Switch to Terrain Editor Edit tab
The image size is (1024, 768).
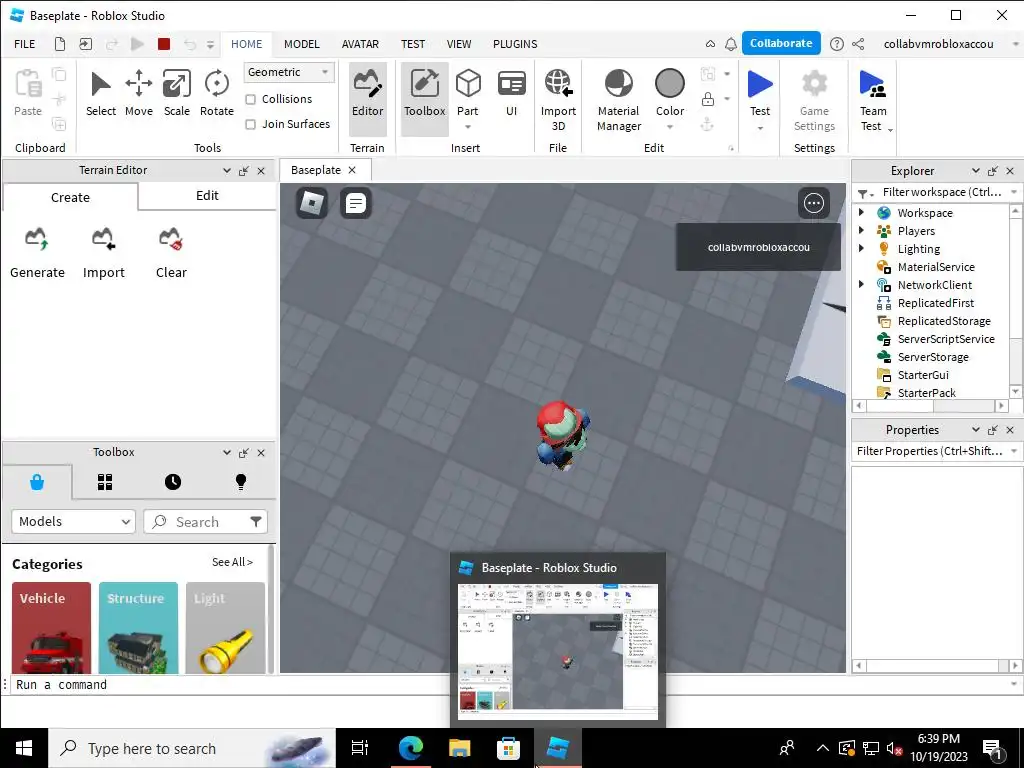point(207,195)
